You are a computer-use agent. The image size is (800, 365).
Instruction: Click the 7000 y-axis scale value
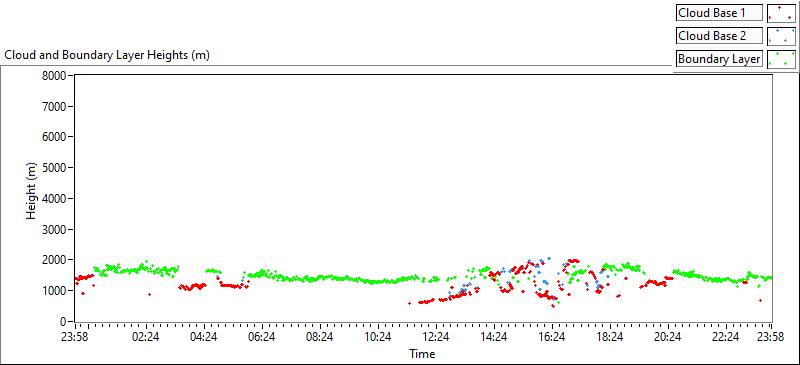[54, 107]
